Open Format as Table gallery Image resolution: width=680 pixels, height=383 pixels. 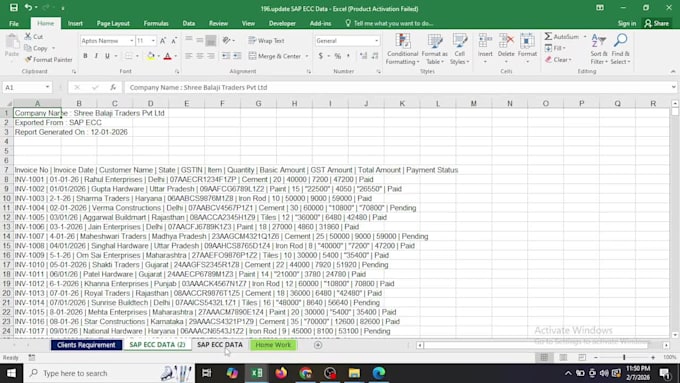pyautogui.click(x=434, y=49)
